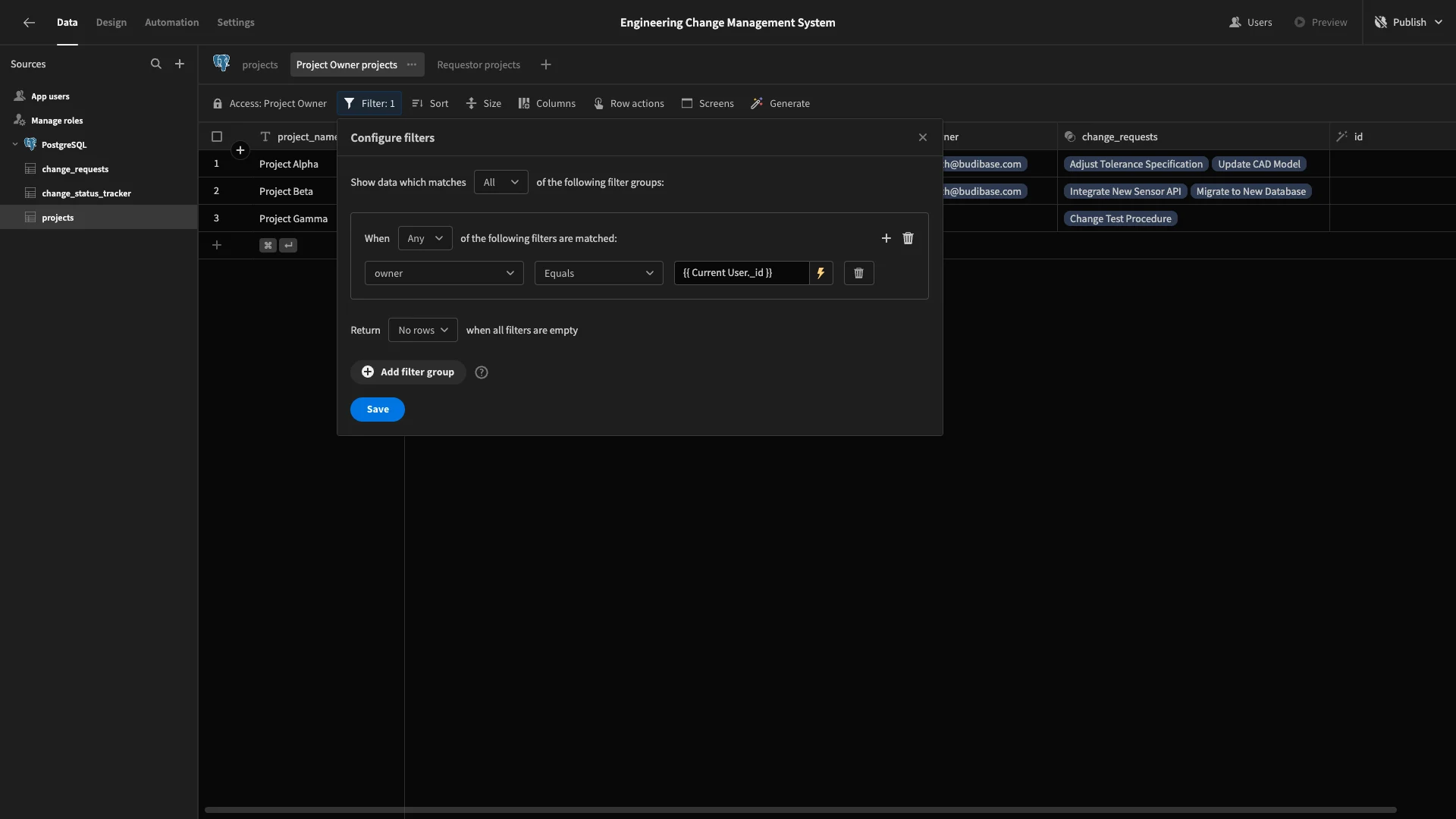Image resolution: width=1456 pixels, height=819 pixels.
Task: Click the Adjust Tolerance Specification tag
Action: click(x=1136, y=165)
